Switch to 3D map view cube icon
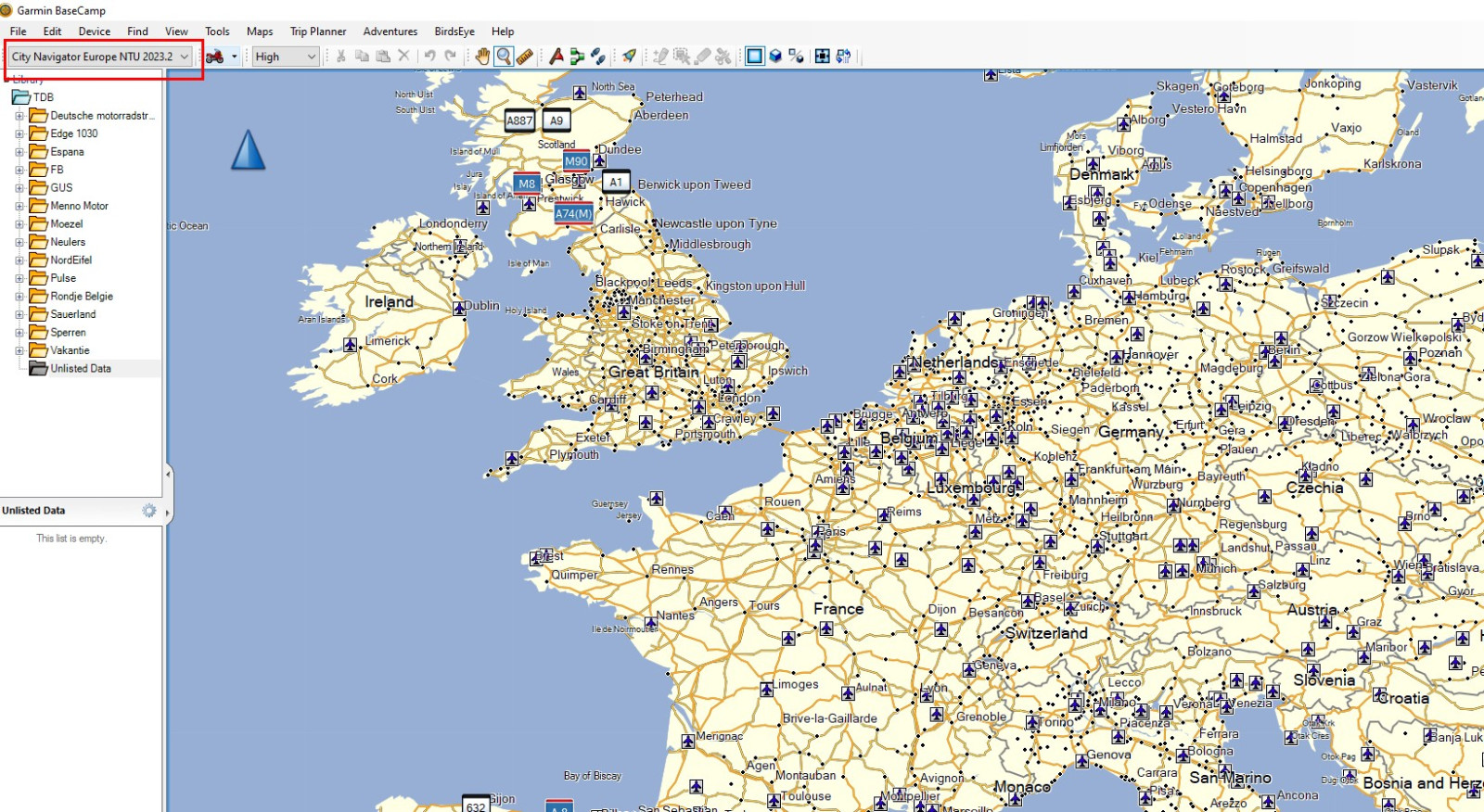Image resolution: width=1484 pixels, height=812 pixels. pyautogui.click(x=775, y=57)
